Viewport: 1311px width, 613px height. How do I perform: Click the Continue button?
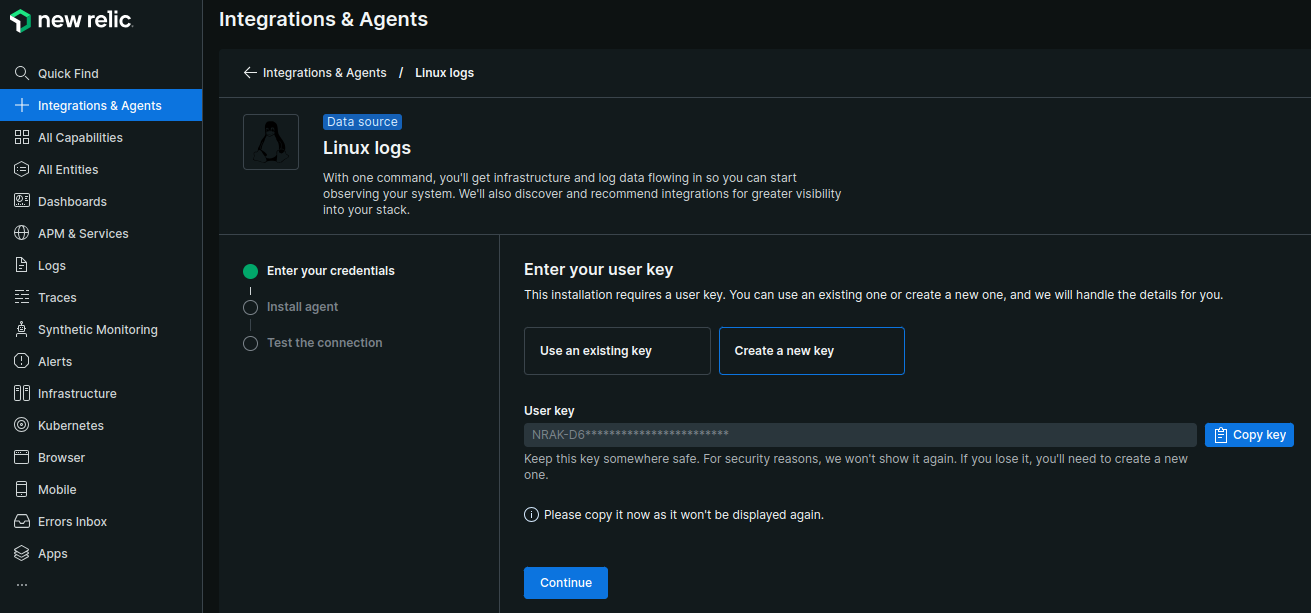(566, 583)
